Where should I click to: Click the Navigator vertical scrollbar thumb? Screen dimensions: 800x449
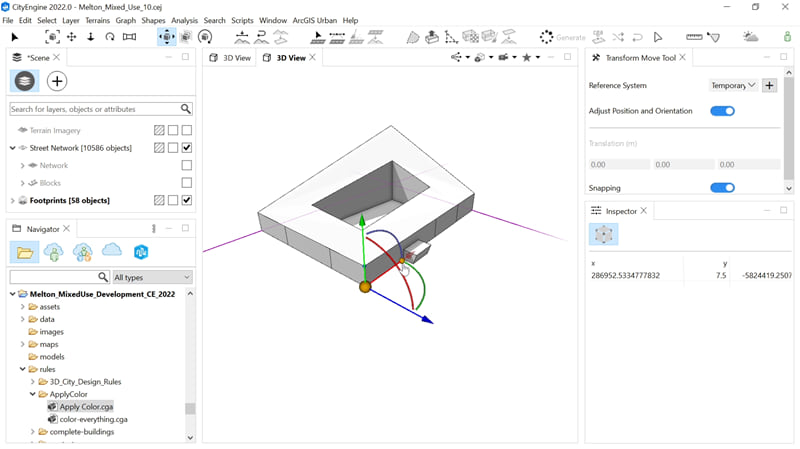[x=190, y=409]
